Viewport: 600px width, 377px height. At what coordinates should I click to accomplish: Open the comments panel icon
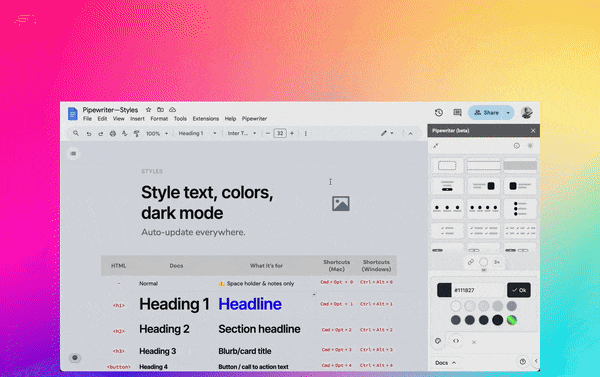(457, 113)
